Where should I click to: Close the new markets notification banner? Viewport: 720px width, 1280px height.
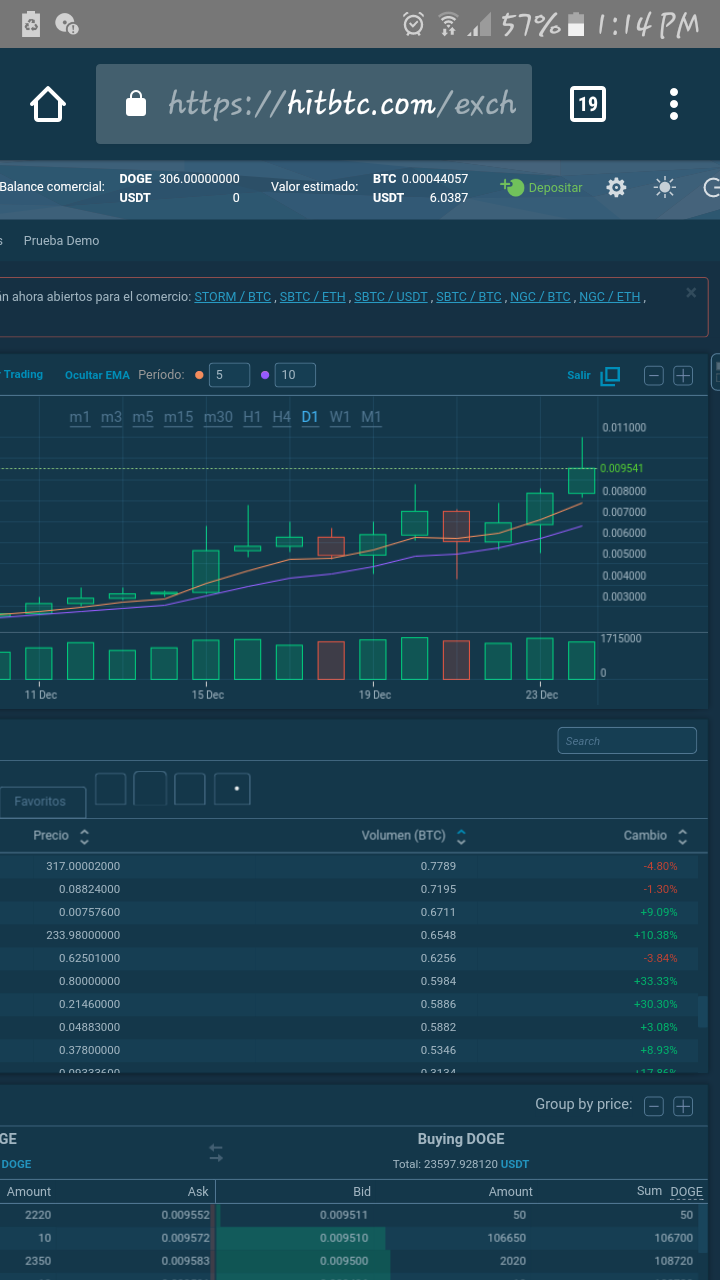pos(691,293)
